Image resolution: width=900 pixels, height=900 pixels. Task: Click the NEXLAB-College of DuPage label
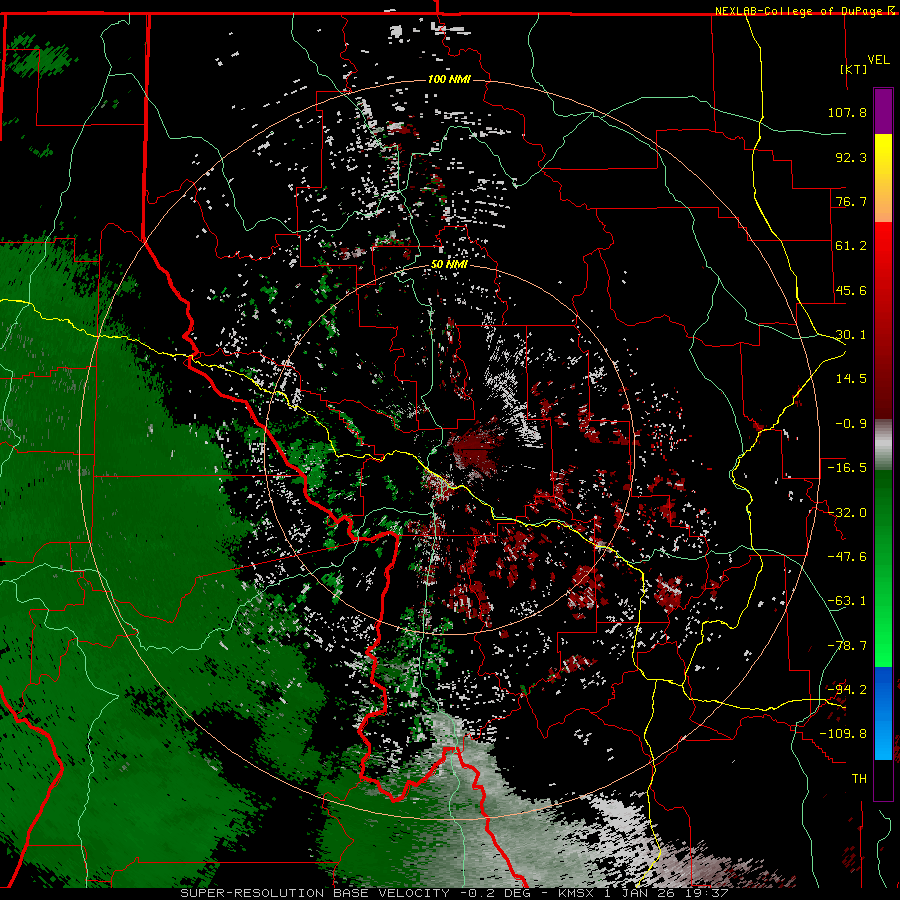pyautogui.click(x=801, y=11)
